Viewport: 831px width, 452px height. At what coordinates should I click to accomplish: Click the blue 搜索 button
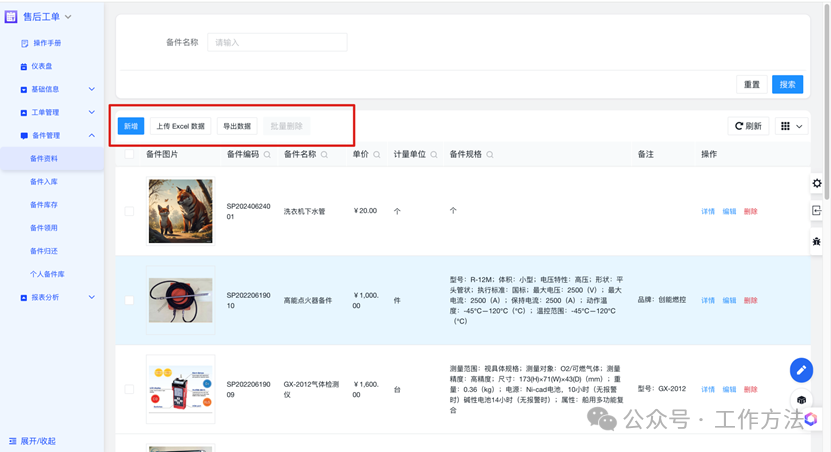click(787, 85)
